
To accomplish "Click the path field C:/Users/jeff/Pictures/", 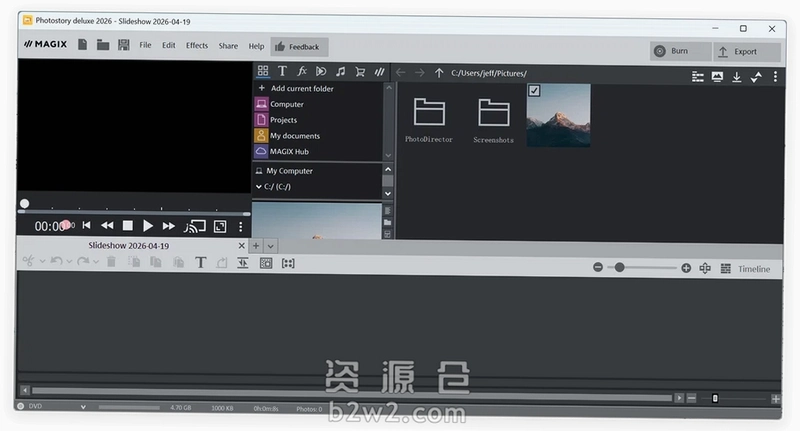I will 489,73.
